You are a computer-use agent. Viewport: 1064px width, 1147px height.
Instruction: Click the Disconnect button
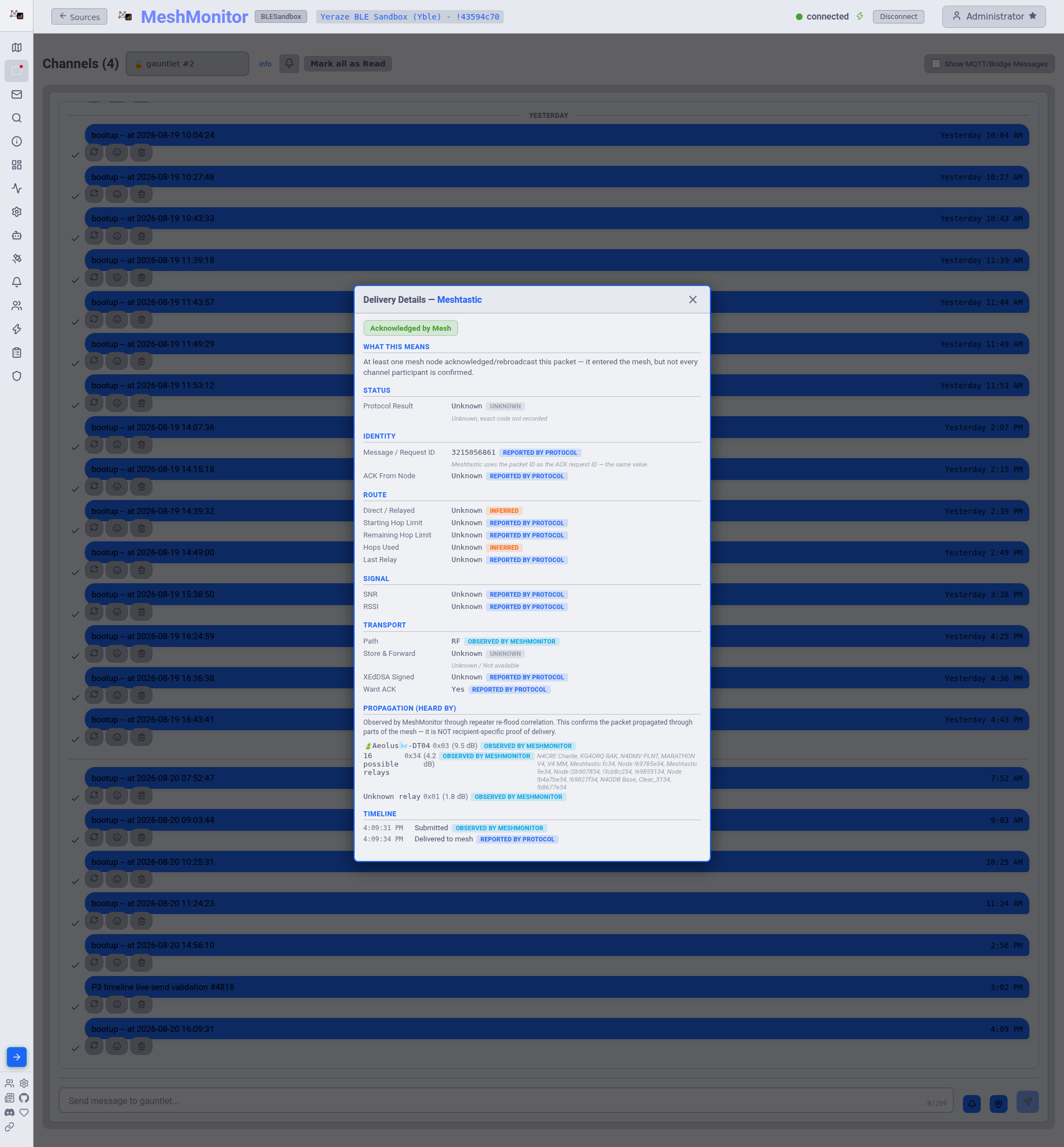point(898,16)
